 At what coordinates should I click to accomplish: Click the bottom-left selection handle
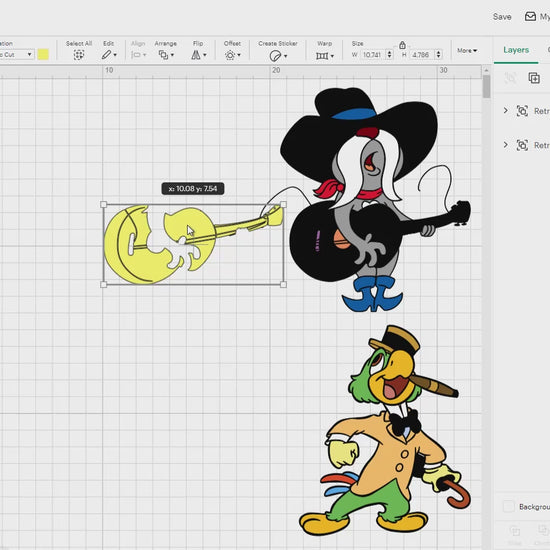(103, 284)
